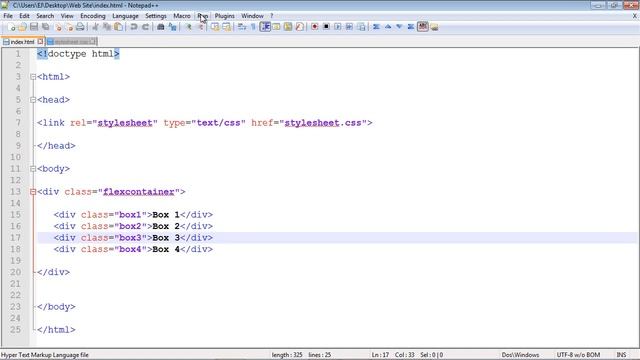Paste using the clipboard icon
The width and height of the screenshot is (640, 360).
pos(118,27)
